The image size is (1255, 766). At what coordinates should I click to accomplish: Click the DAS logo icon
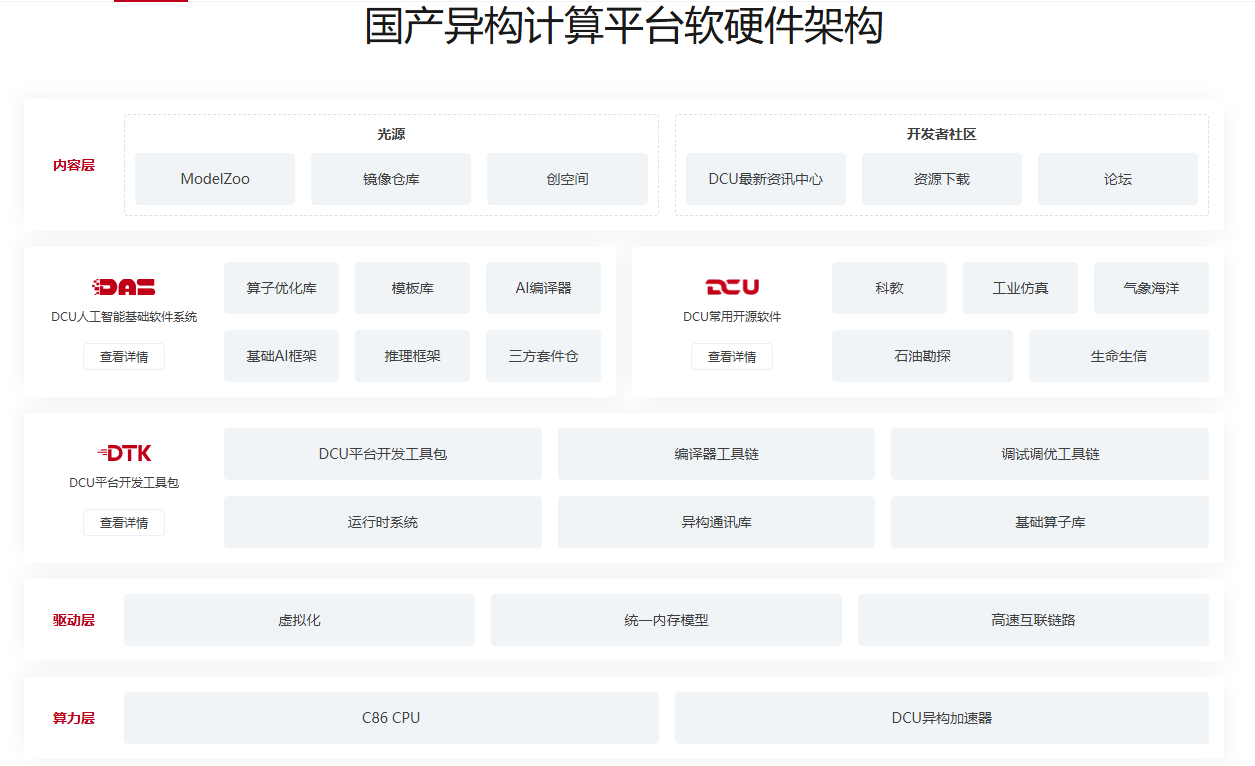click(124, 288)
